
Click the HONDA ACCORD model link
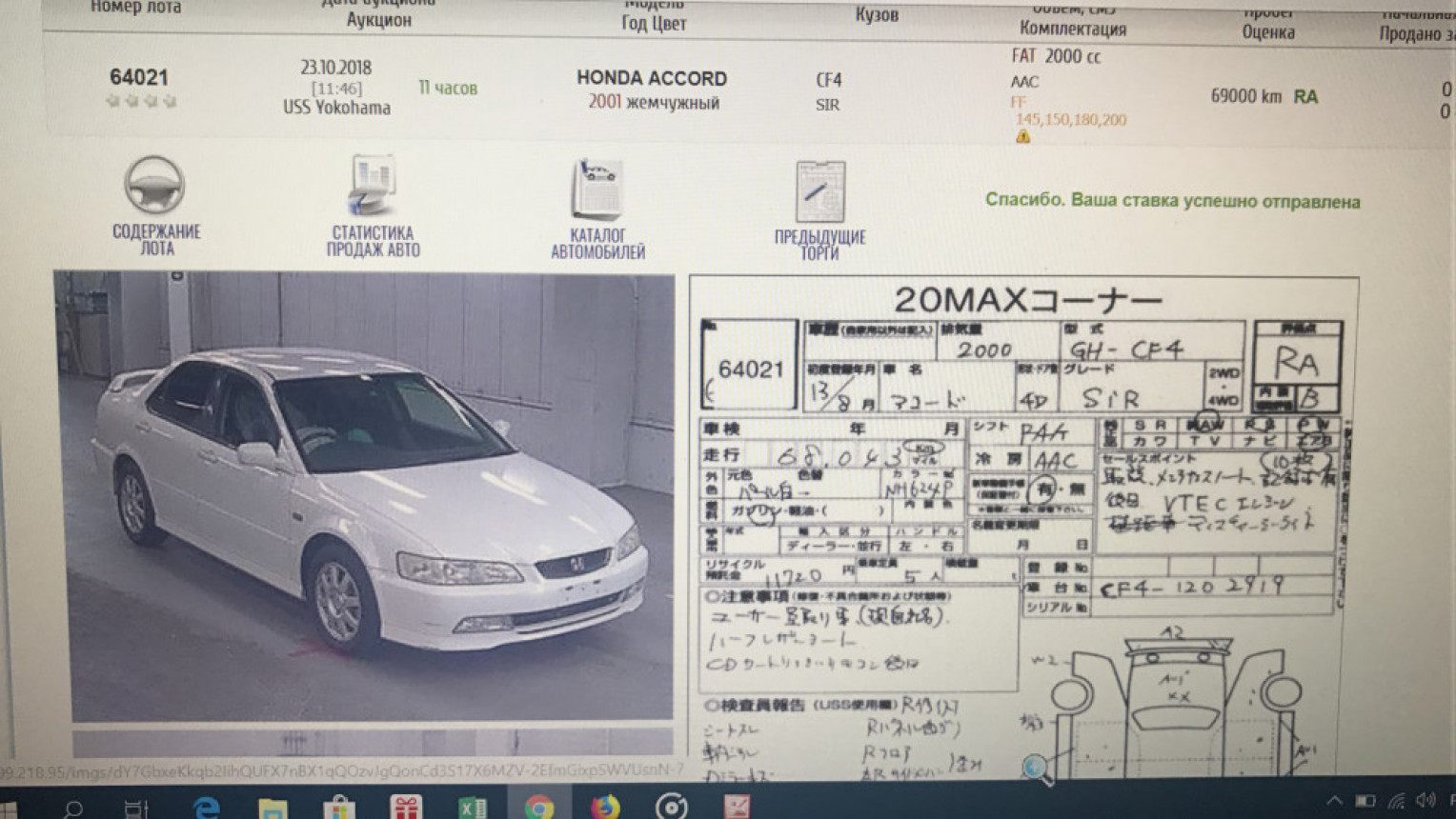point(652,78)
